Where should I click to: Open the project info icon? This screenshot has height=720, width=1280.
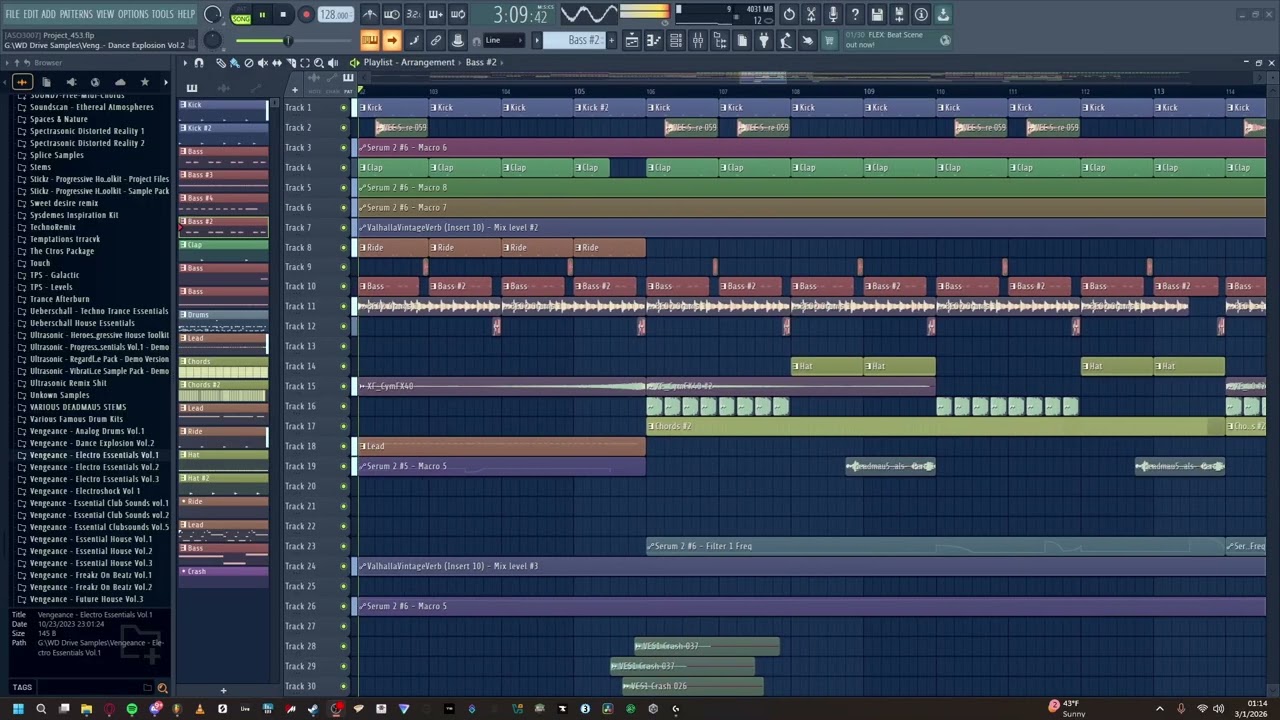coord(921,14)
